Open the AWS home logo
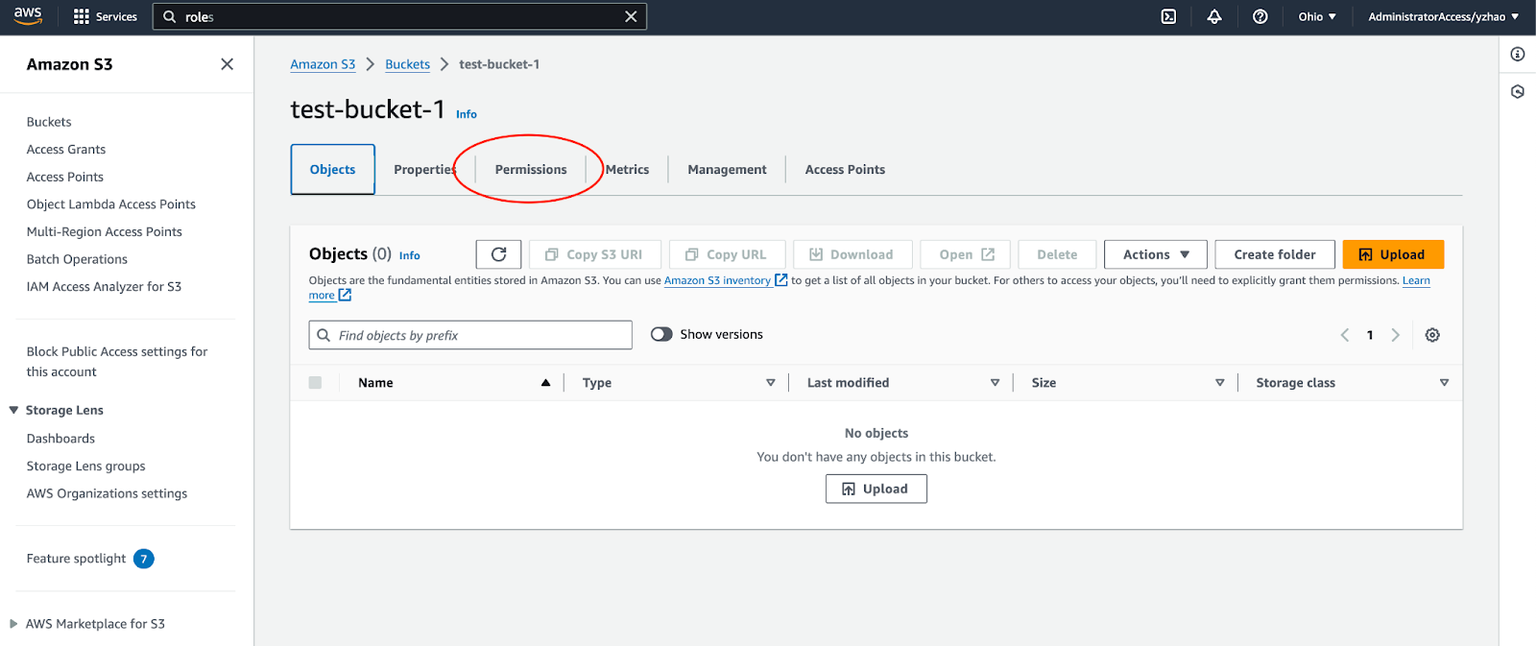The width and height of the screenshot is (1536, 646). (x=28, y=16)
